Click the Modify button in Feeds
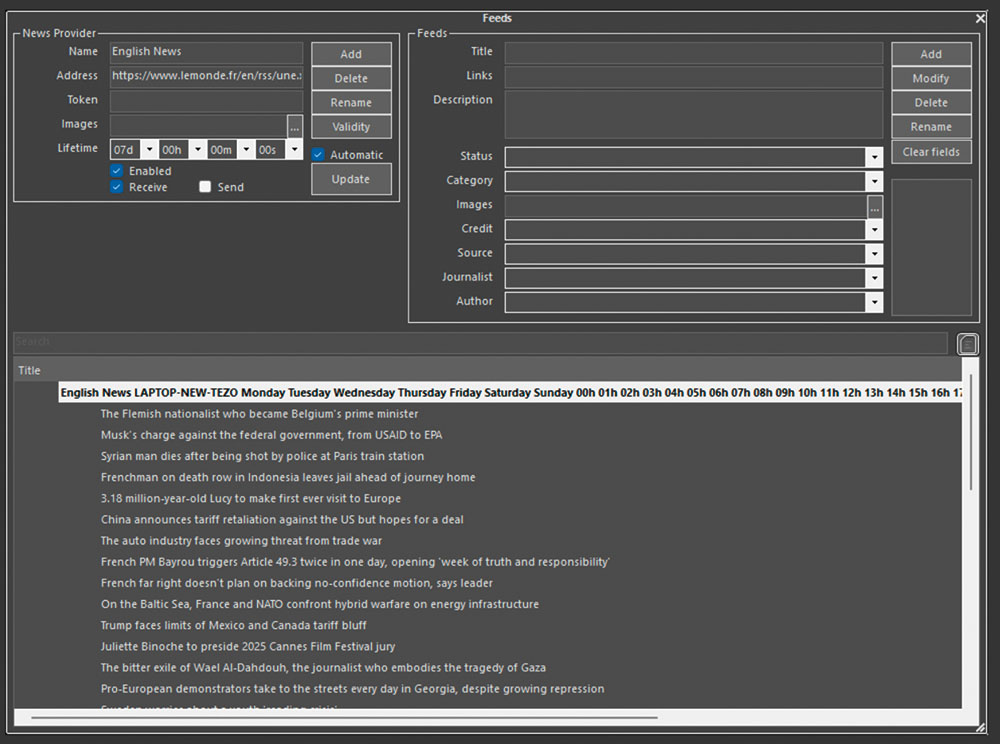Image resolution: width=1000 pixels, height=744 pixels. click(x=931, y=79)
